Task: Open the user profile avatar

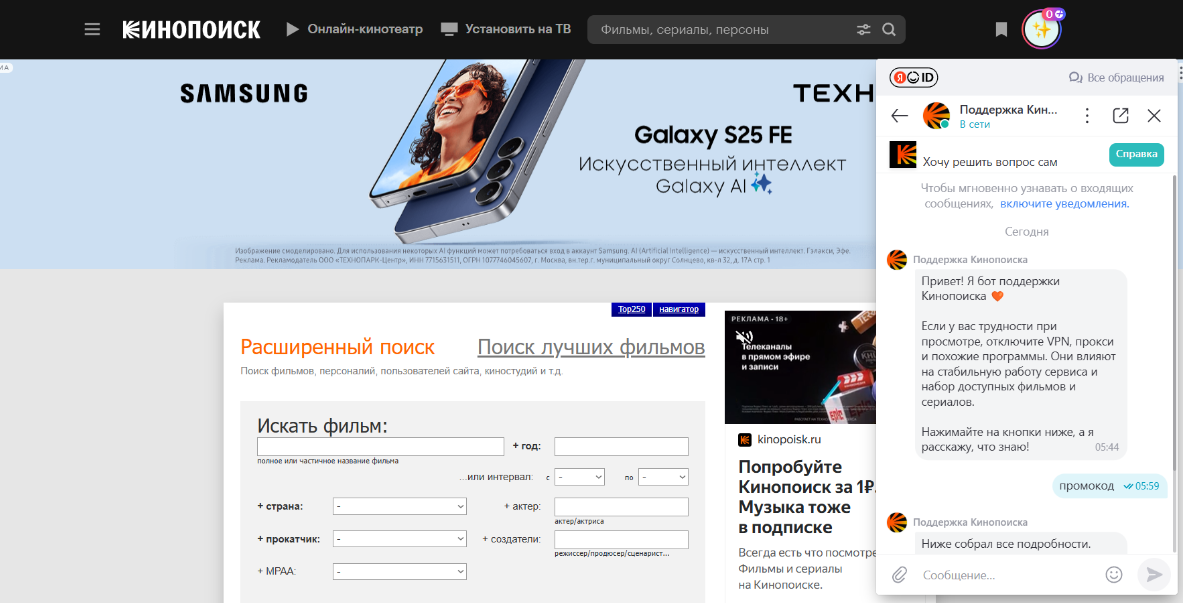Action: click(1041, 29)
